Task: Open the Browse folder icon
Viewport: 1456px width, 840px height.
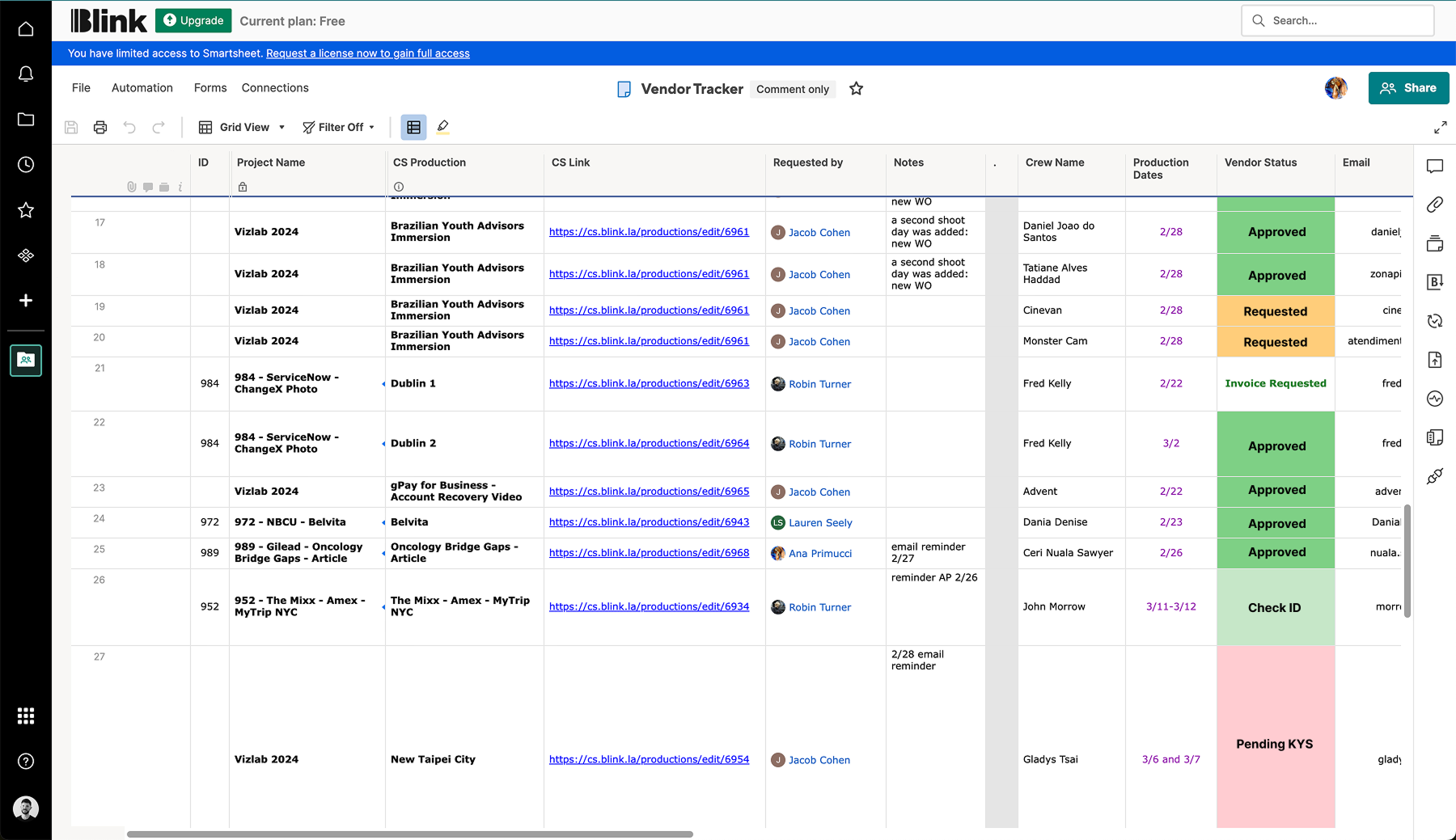Action: click(26, 120)
